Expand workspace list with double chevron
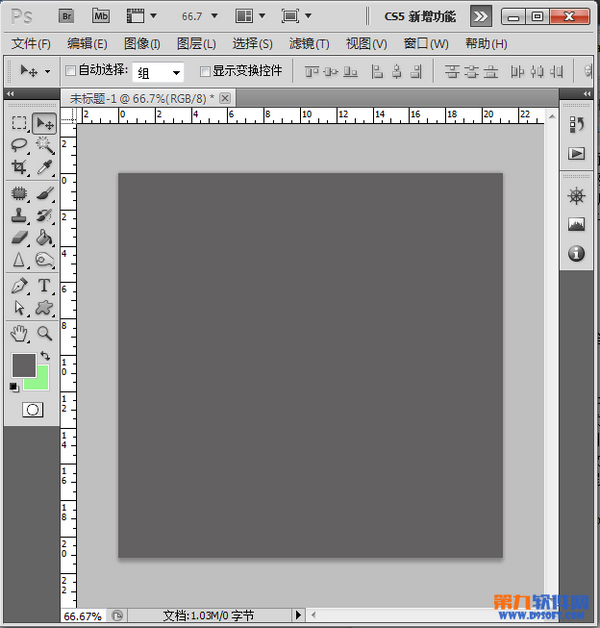The width and height of the screenshot is (600, 628). tap(481, 16)
